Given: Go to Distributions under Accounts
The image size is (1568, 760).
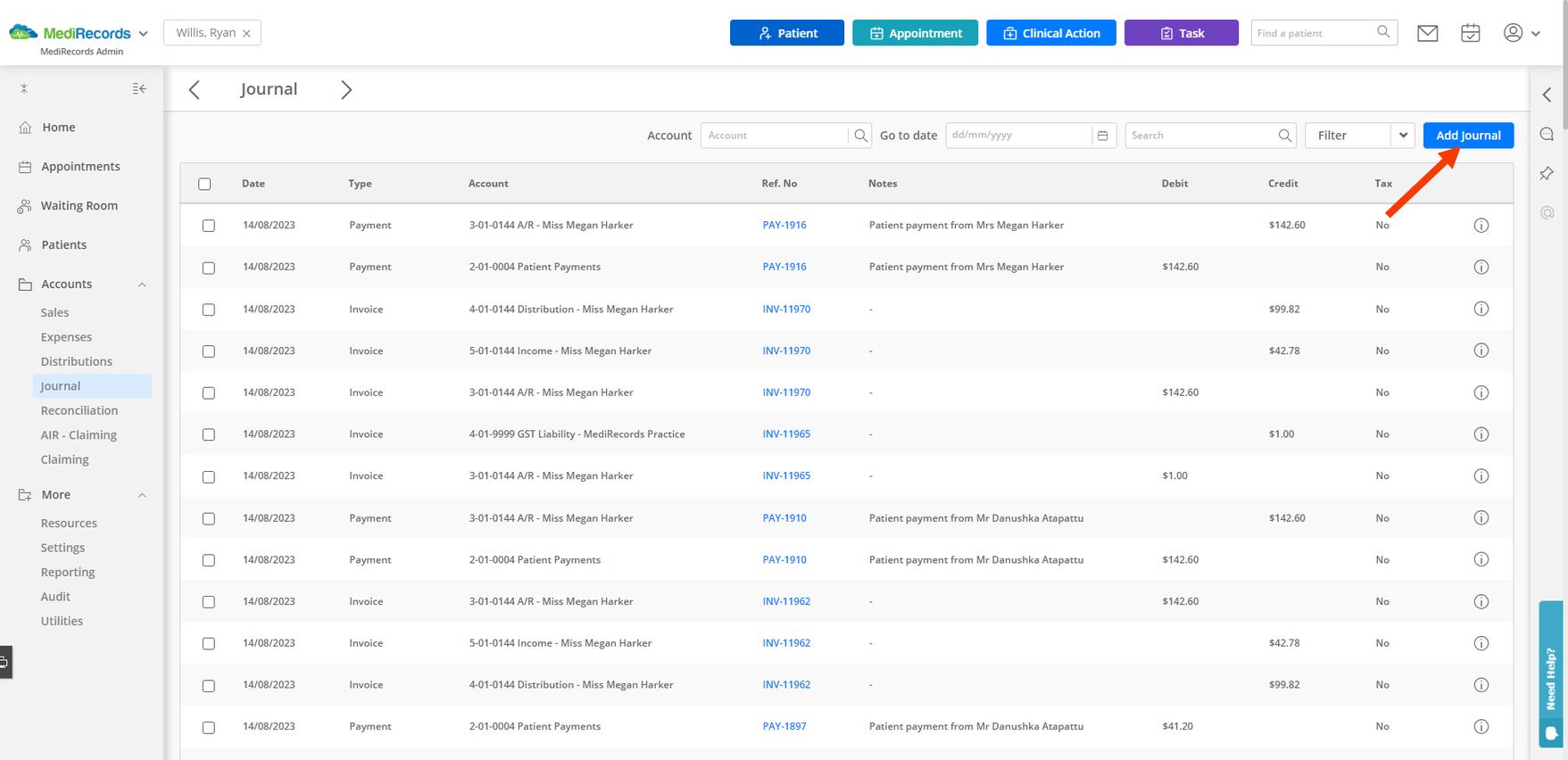Looking at the screenshot, I should [77, 361].
